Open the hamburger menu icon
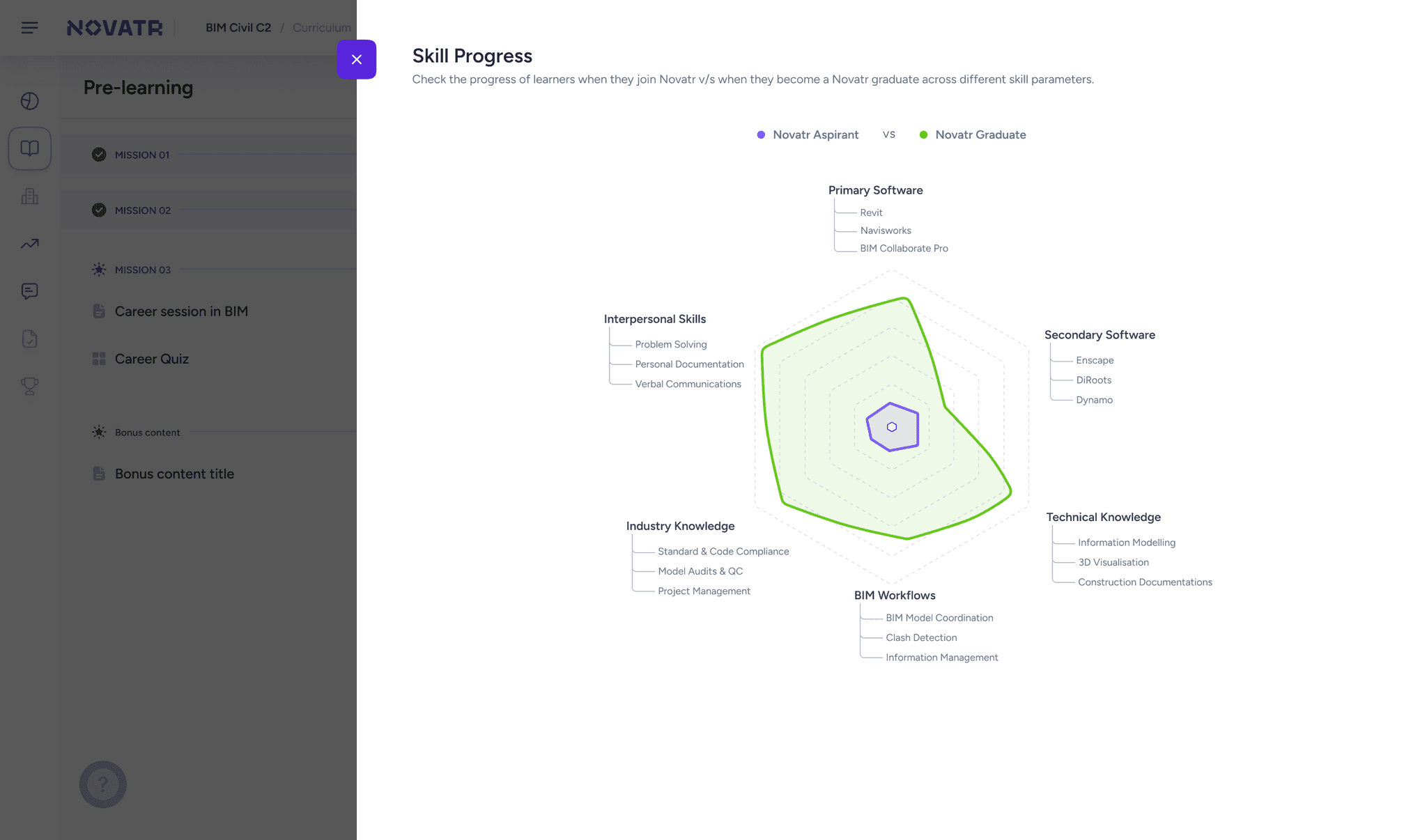 [29, 28]
